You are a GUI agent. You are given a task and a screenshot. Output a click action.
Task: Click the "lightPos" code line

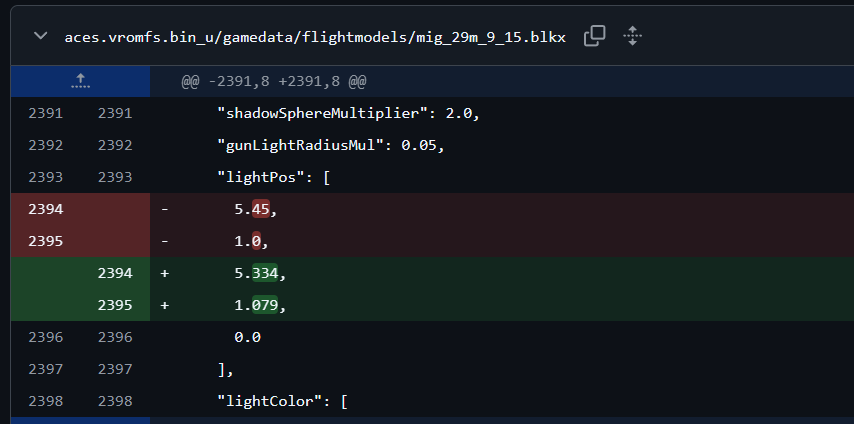[273, 177]
